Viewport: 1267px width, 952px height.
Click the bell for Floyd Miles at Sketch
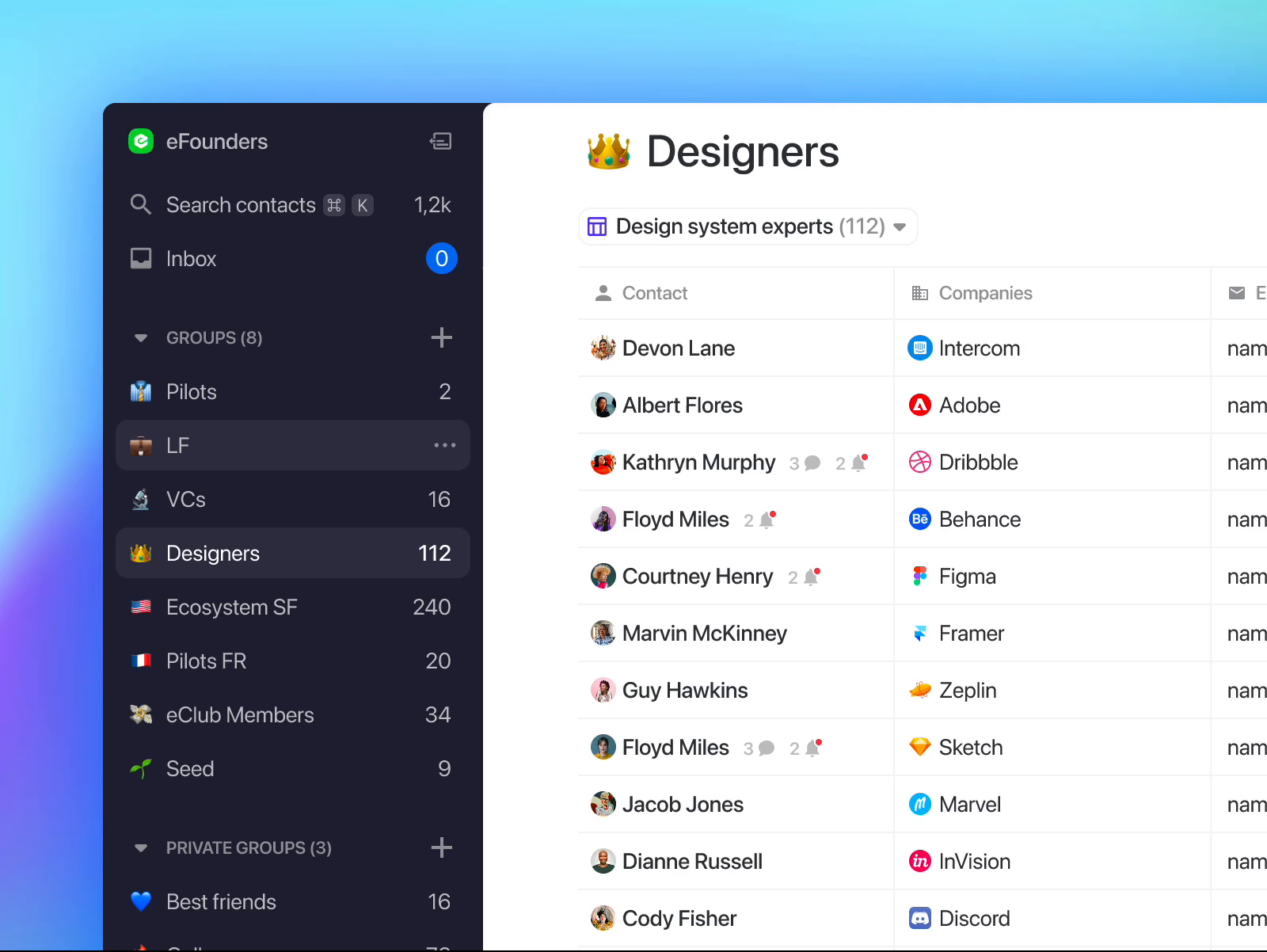click(x=813, y=748)
